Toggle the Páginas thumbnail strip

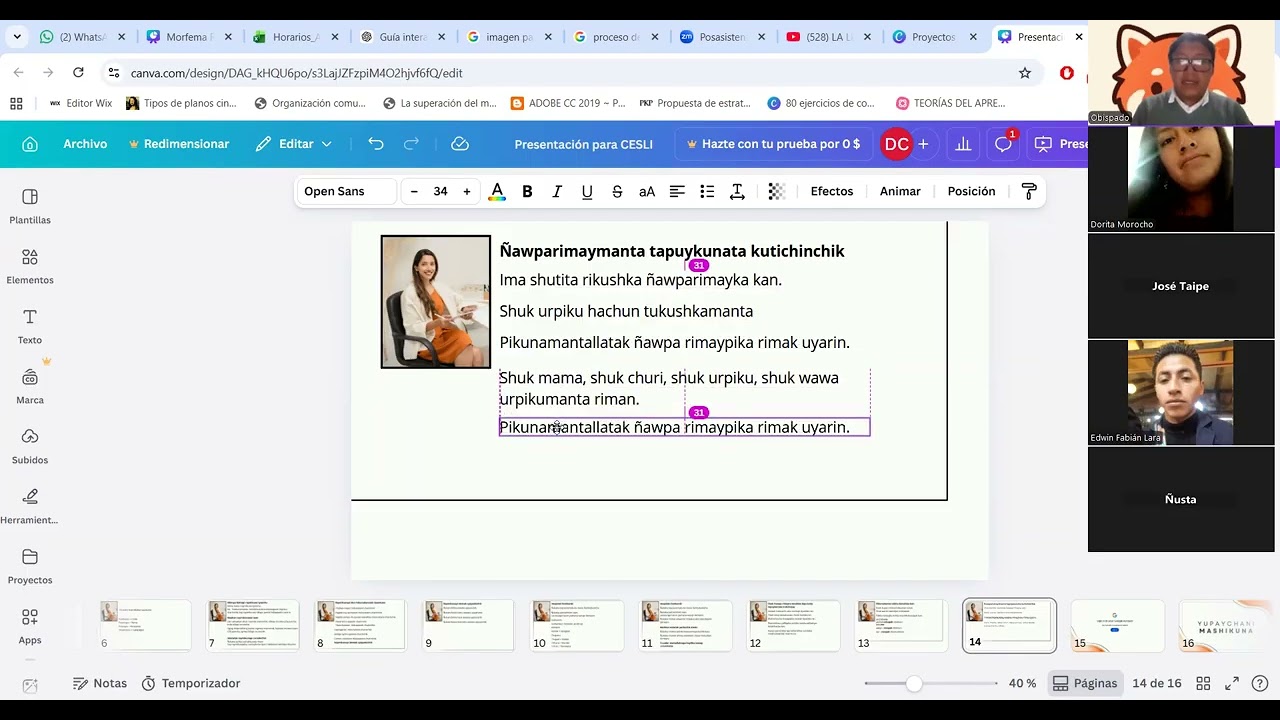1085,683
